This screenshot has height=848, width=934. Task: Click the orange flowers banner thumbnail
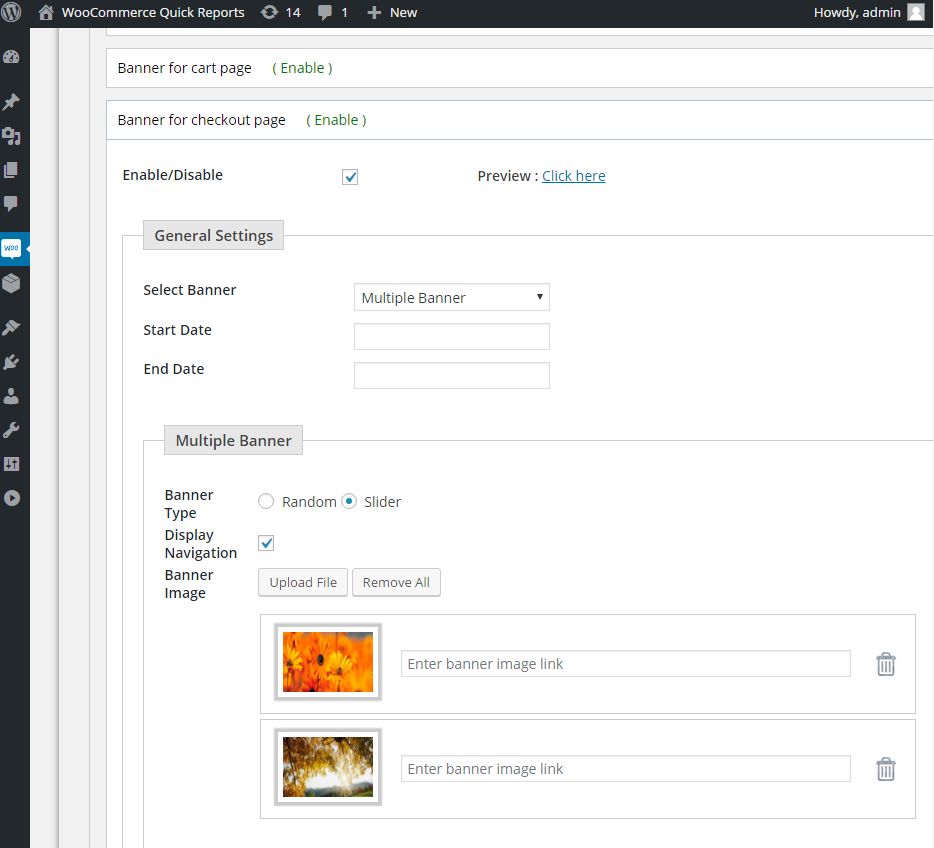328,662
